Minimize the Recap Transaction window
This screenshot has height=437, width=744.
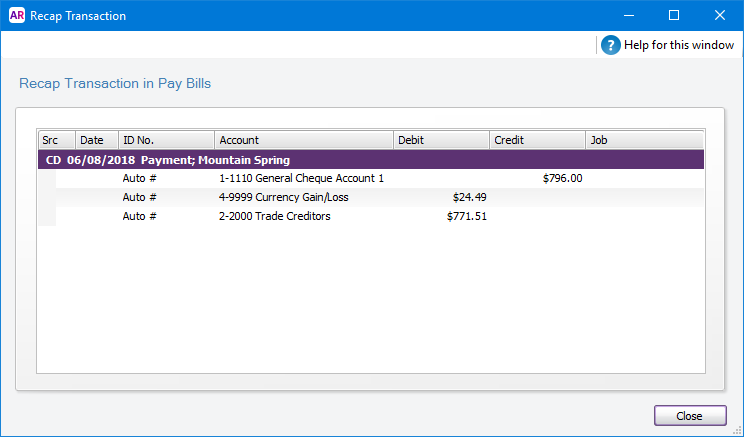coord(628,16)
